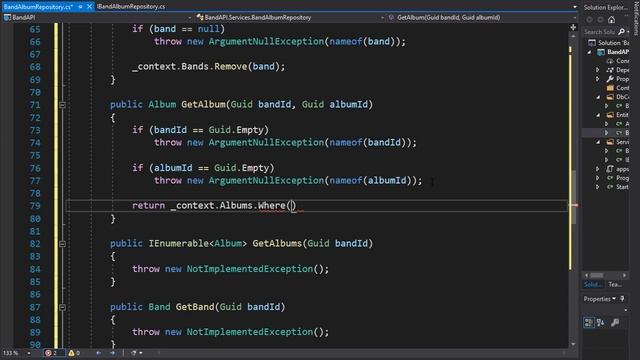
Task: Click the editor scroll-down arrow
Action: tap(573, 344)
